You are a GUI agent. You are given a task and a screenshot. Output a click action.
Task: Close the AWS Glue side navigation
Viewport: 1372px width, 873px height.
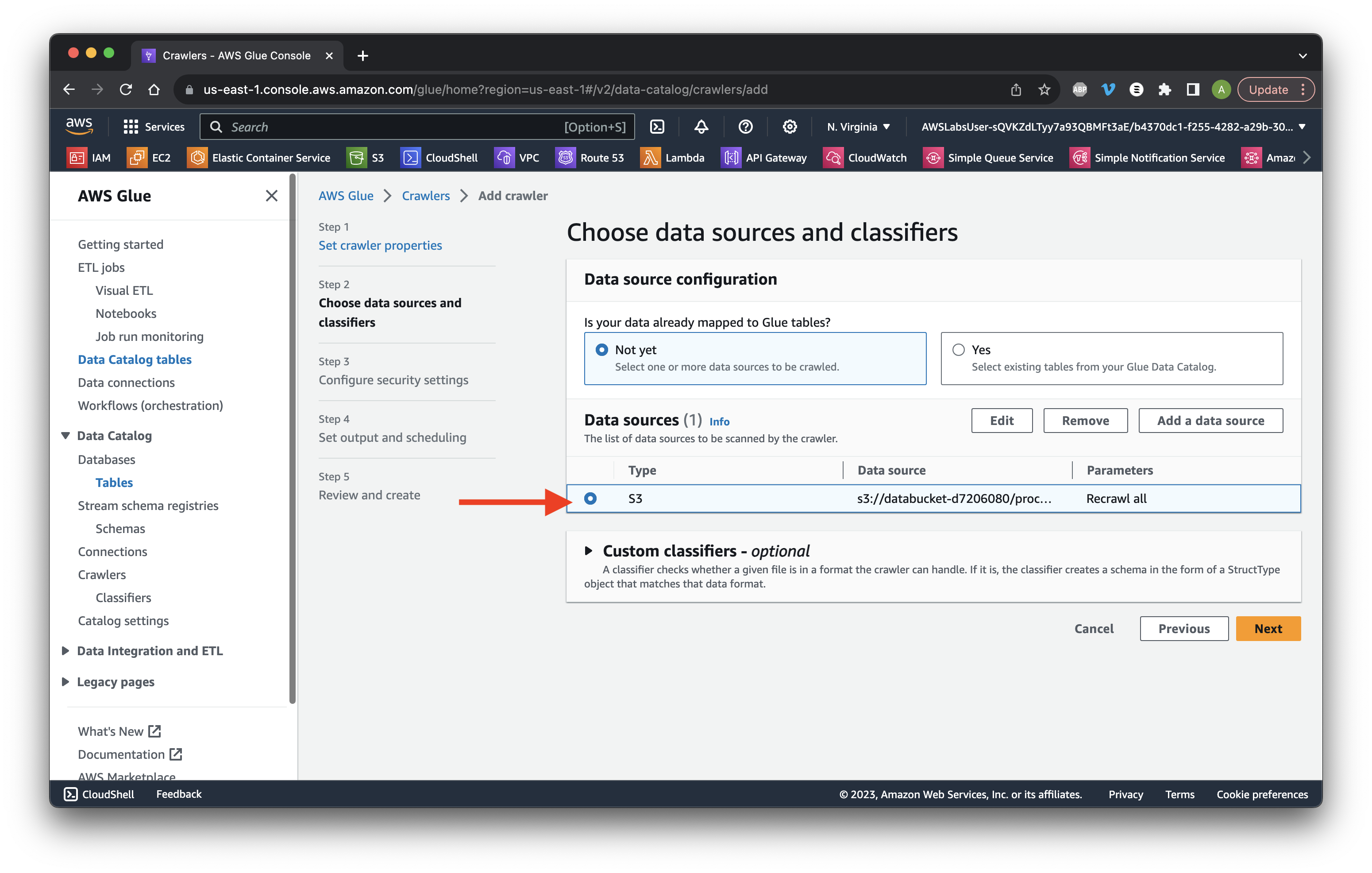coord(271,196)
